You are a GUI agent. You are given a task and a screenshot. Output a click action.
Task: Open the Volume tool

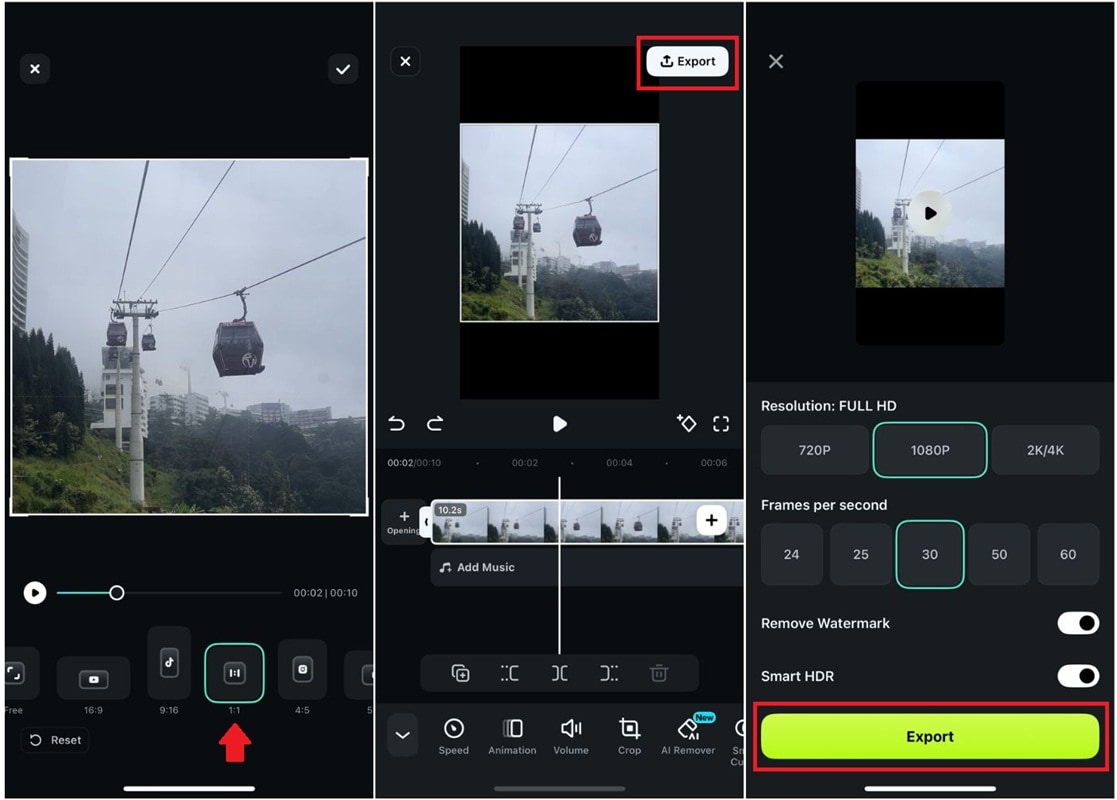click(x=571, y=737)
